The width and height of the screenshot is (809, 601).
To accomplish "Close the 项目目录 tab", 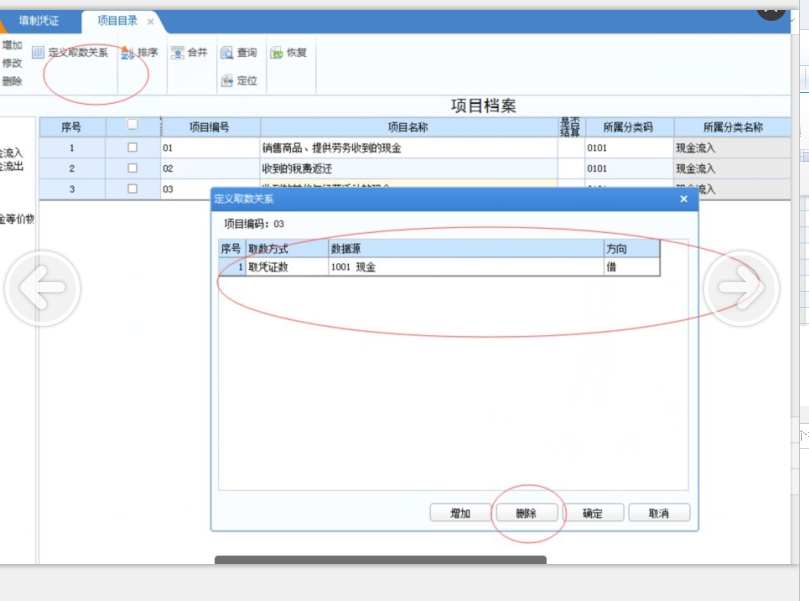I will 150,21.
